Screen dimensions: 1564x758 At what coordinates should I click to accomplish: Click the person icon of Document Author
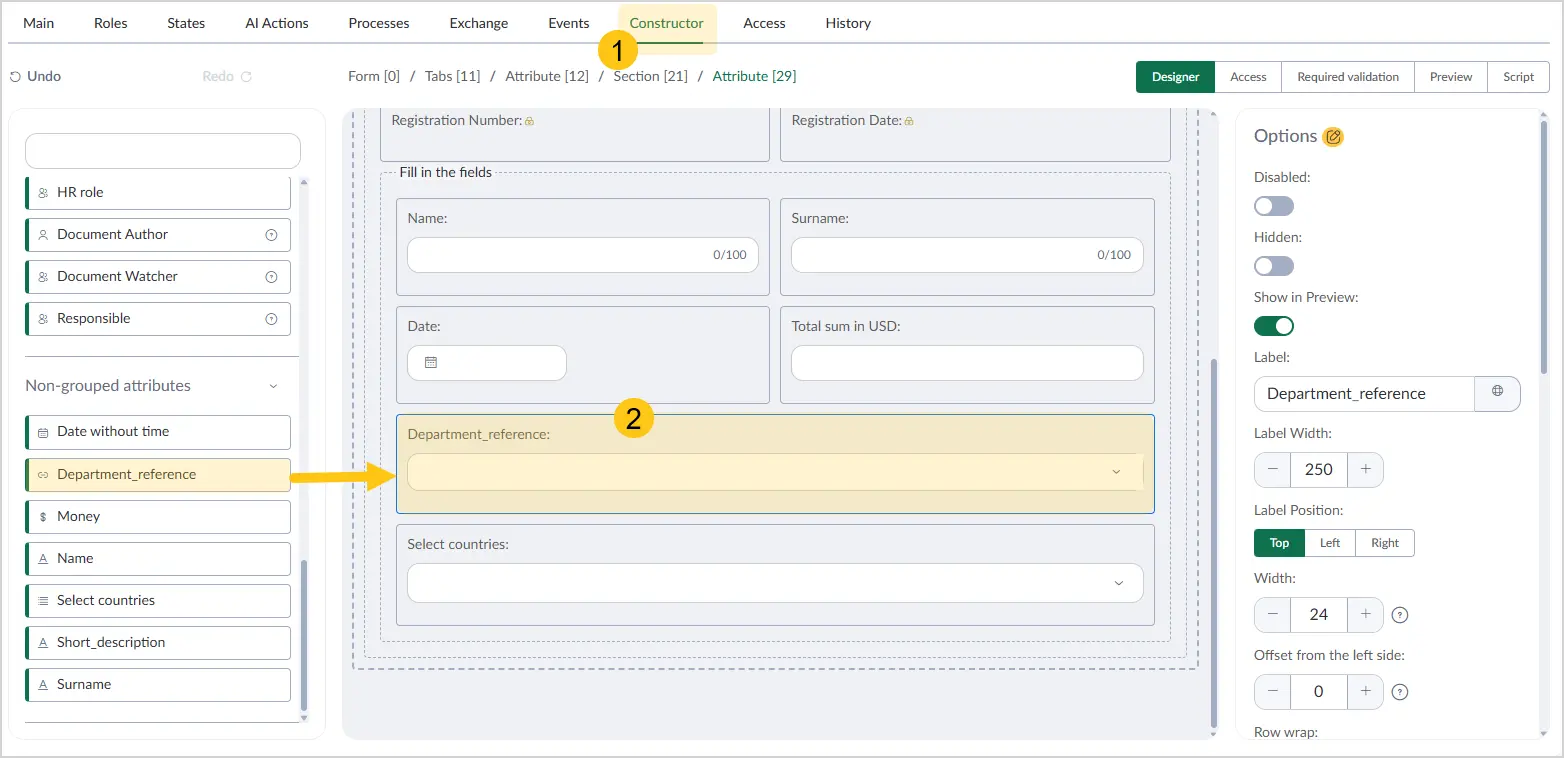coord(43,235)
